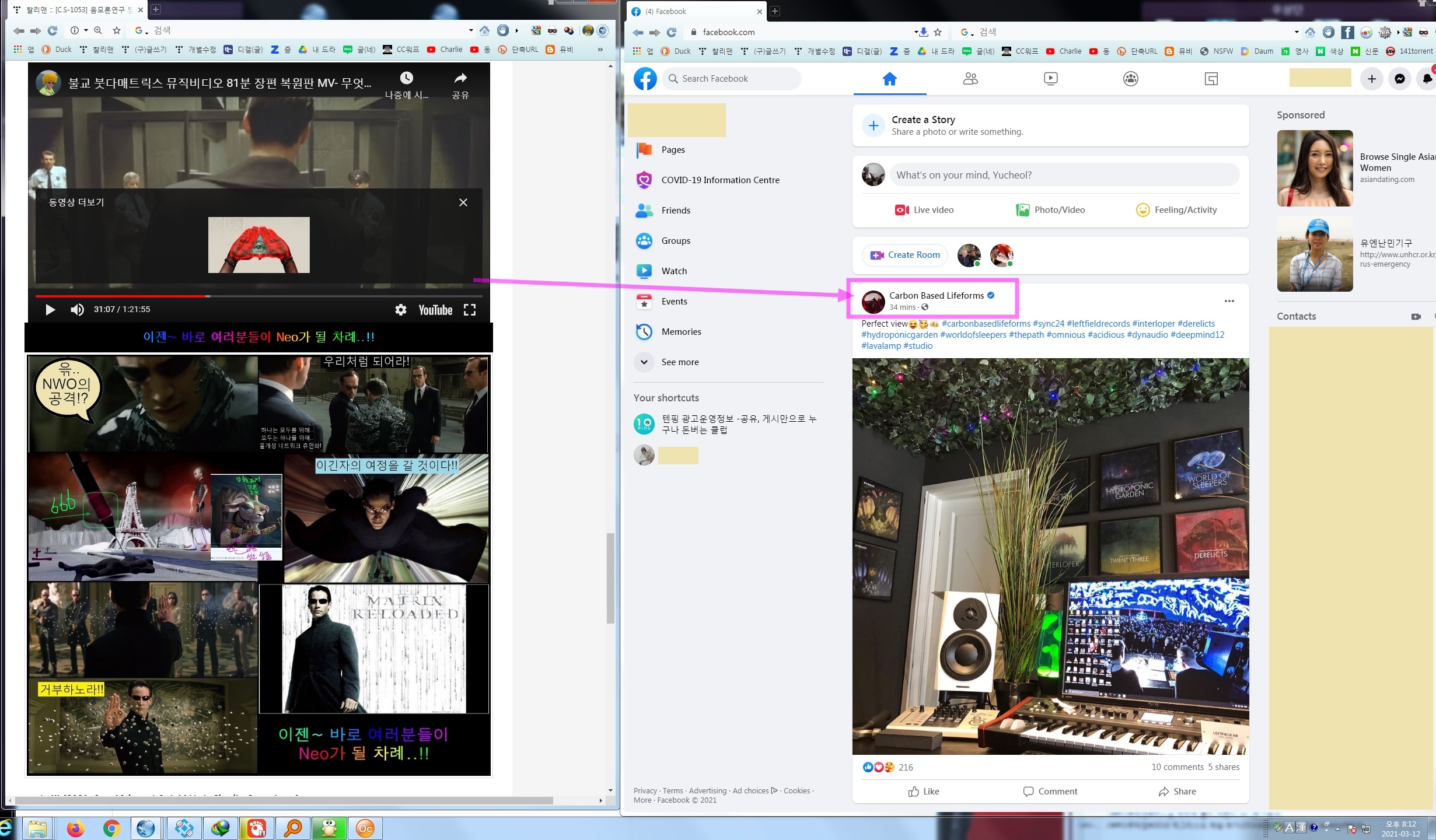The width and height of the screenshot is (1436, 840).
Task: Open the Daum bookmark
Action: pyautogui.click(x=1257, y=51)
